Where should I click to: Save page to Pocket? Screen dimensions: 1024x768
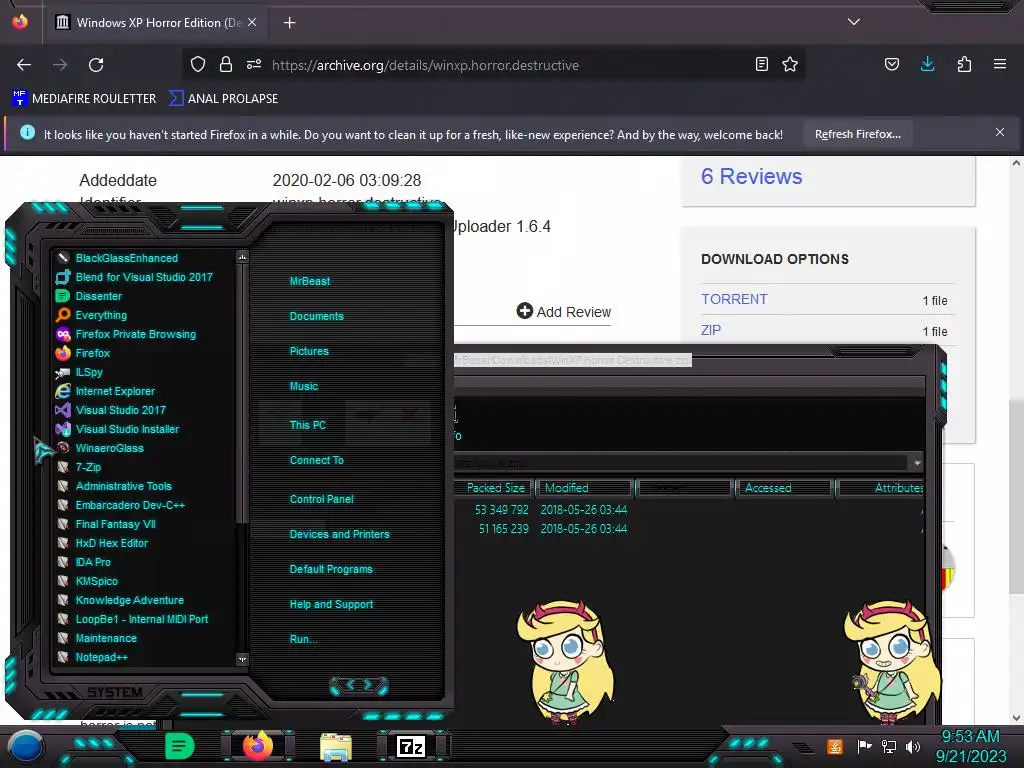pos(891,64)
